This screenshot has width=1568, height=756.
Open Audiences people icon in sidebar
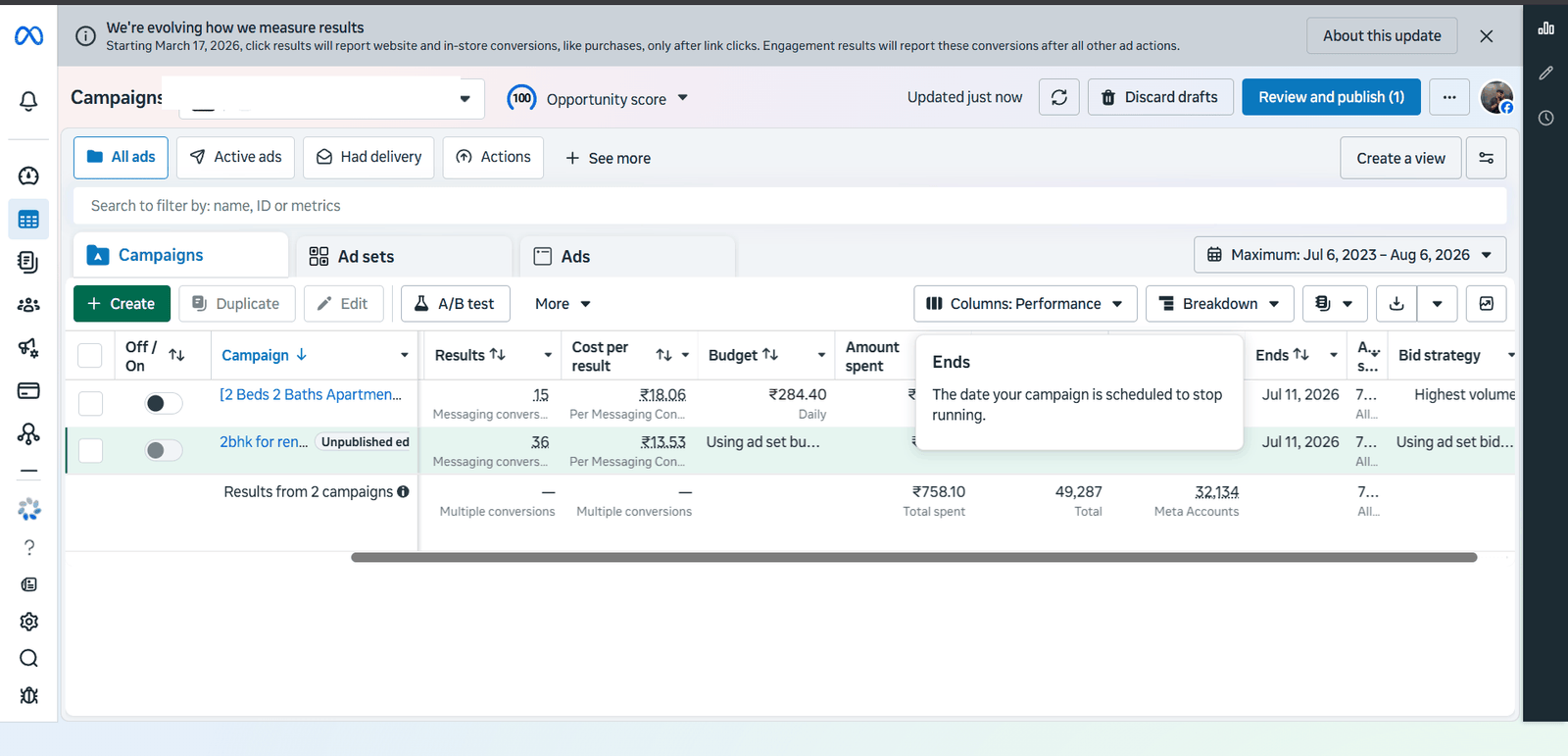28,305
